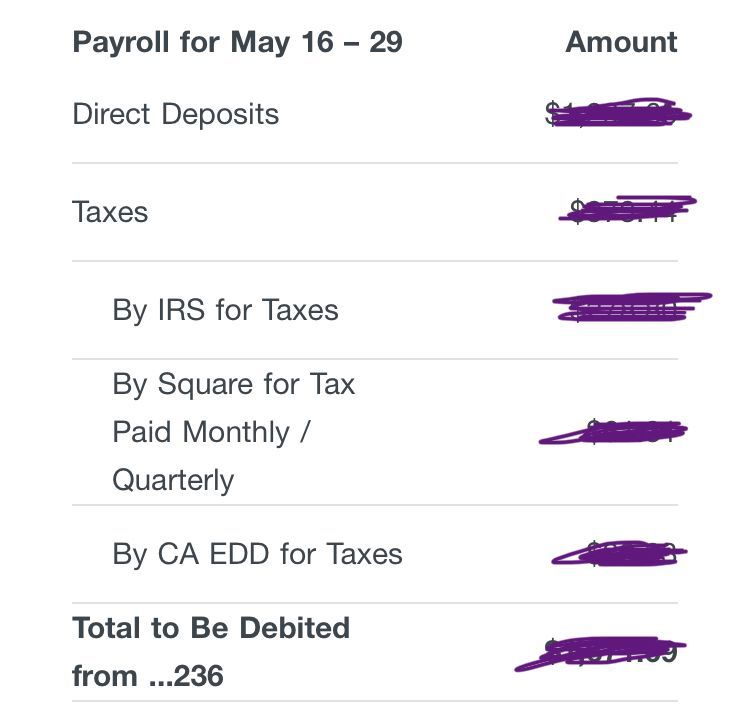Select the Taxes row label
Image resolution: width=750 pixels, height=709 pixels.
point(110,212)
